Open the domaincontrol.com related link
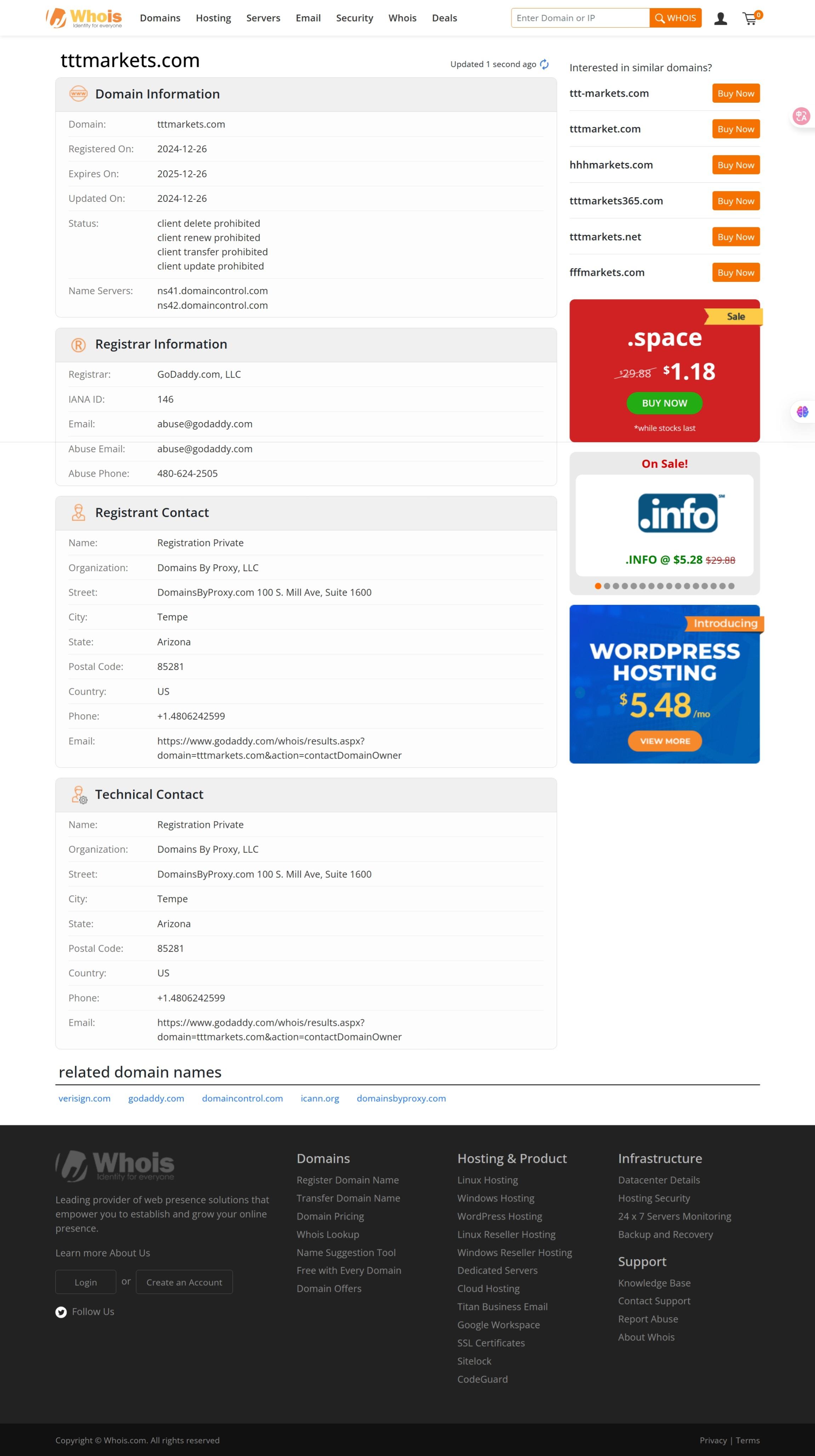Viewport: 815px width, 1456px height. point(242,1098)
